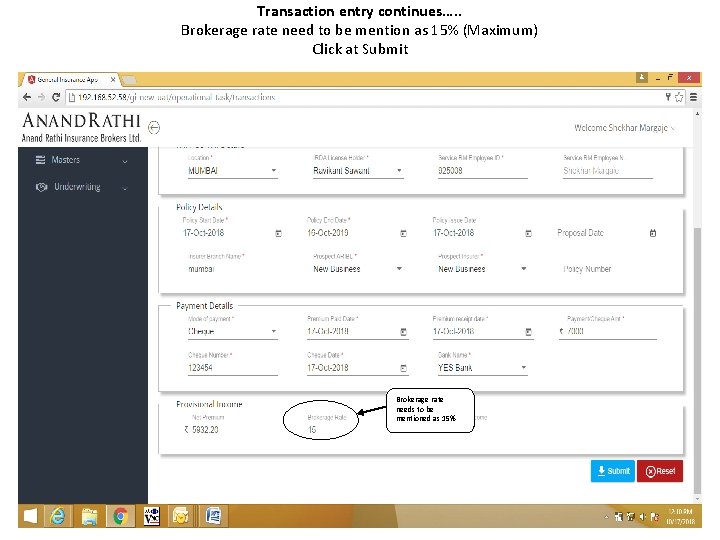This screenshot has height=540, width=720.
Task: Open Internet Explorer from the taskbar
Action: tap(58, 517)
